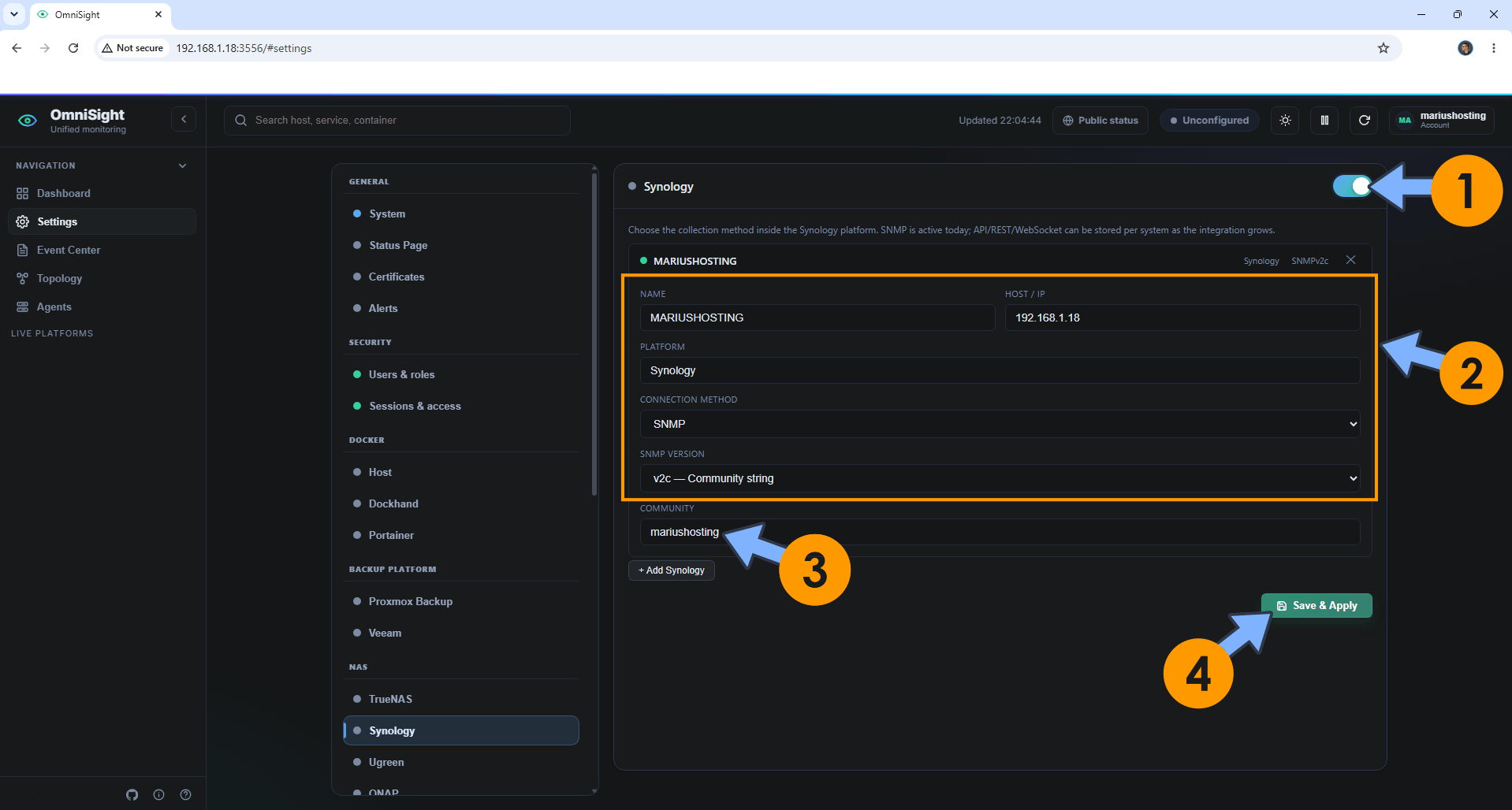Open the info icon in sidebar footer
The height and width of the screenshot is (810, 1512).
tap(158, 794)
